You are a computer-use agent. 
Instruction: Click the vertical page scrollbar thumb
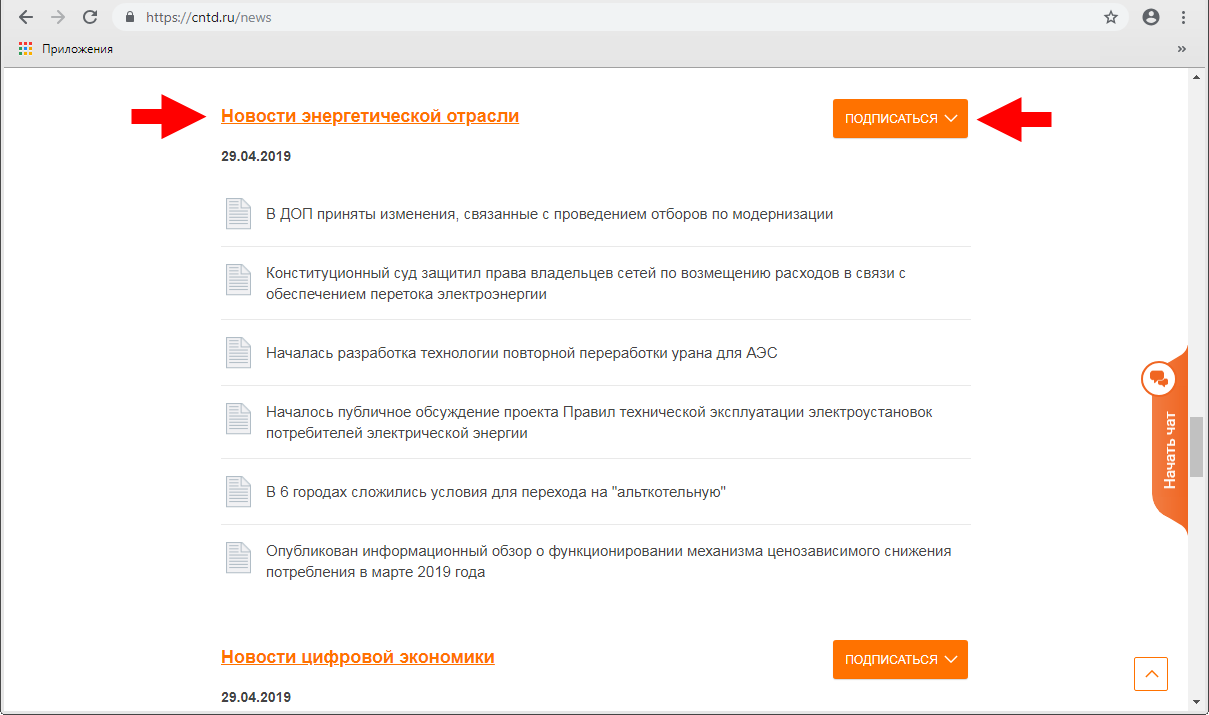click(x=1196, y=449)
